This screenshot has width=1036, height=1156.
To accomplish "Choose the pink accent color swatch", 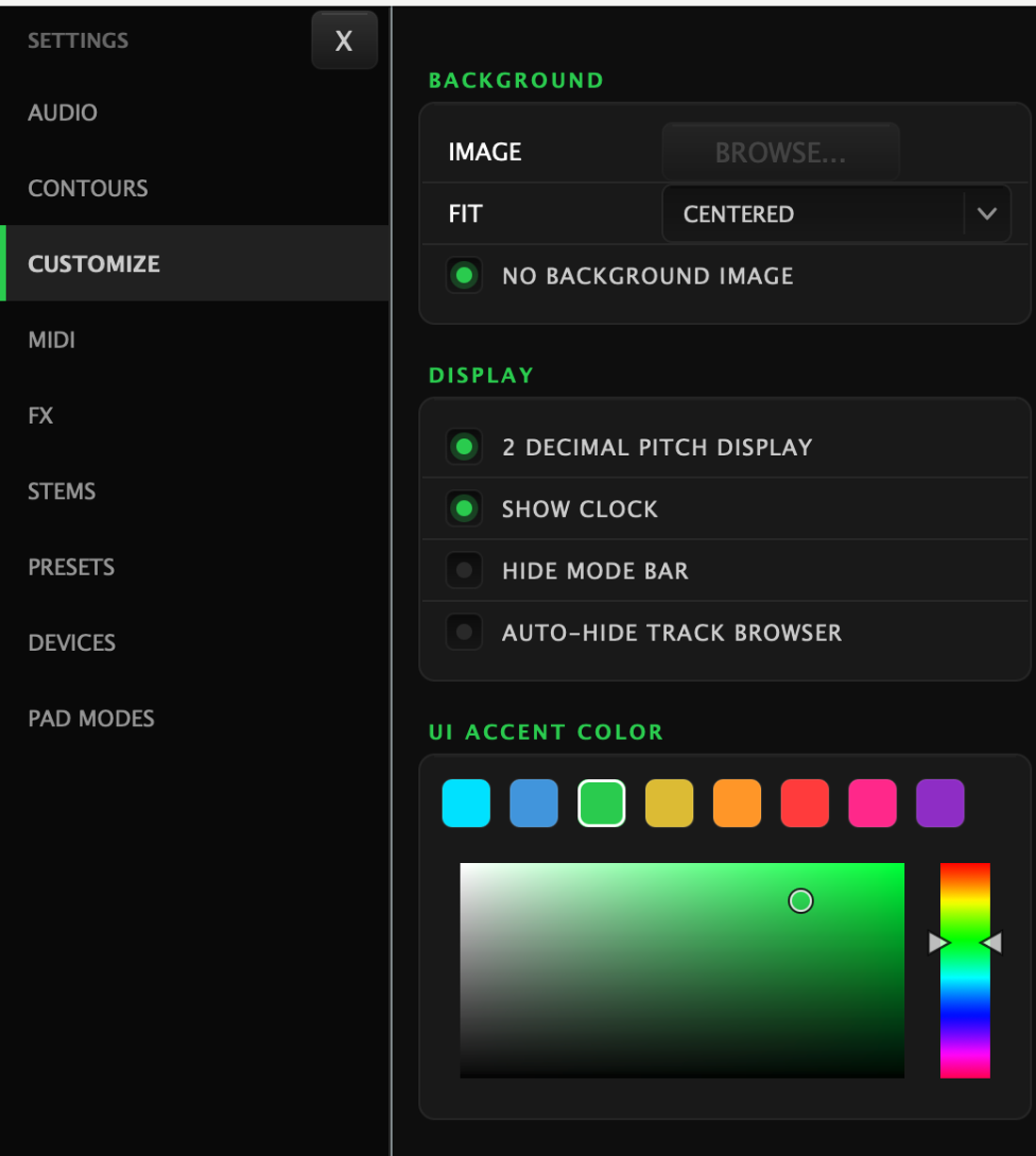I will coord(873,803).
